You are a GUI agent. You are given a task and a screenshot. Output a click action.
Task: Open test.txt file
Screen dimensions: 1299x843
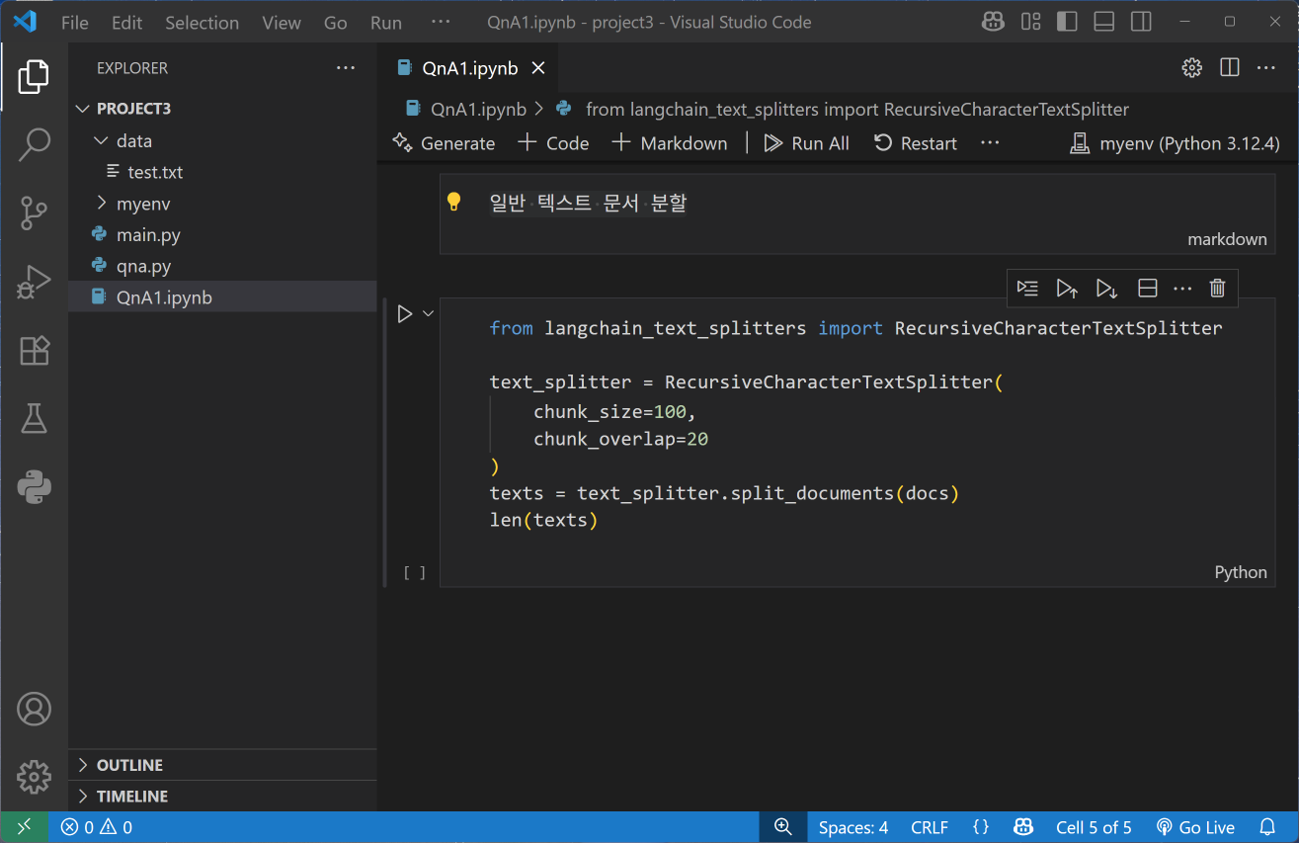223,172
